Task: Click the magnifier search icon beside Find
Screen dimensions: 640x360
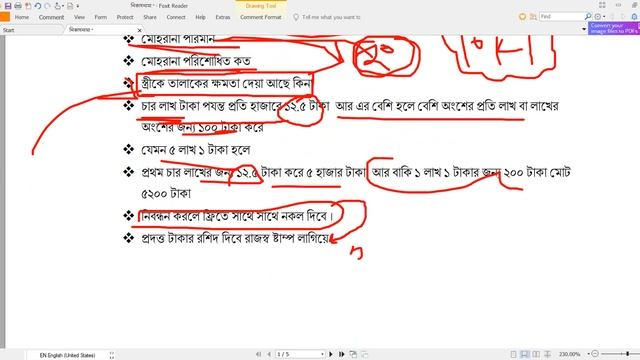Action: [x=588, y=16]
